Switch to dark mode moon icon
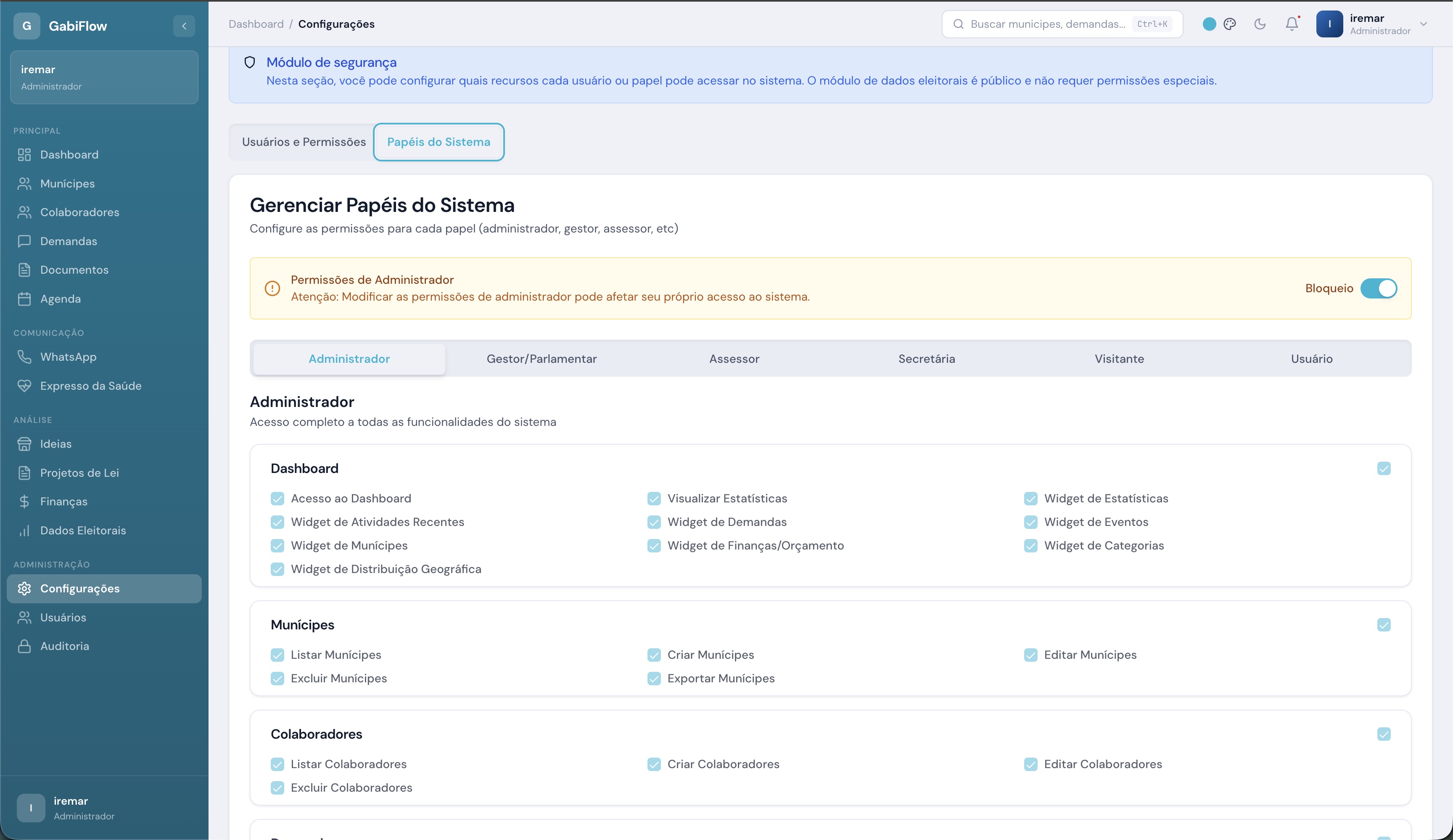 pos(1260,24)
